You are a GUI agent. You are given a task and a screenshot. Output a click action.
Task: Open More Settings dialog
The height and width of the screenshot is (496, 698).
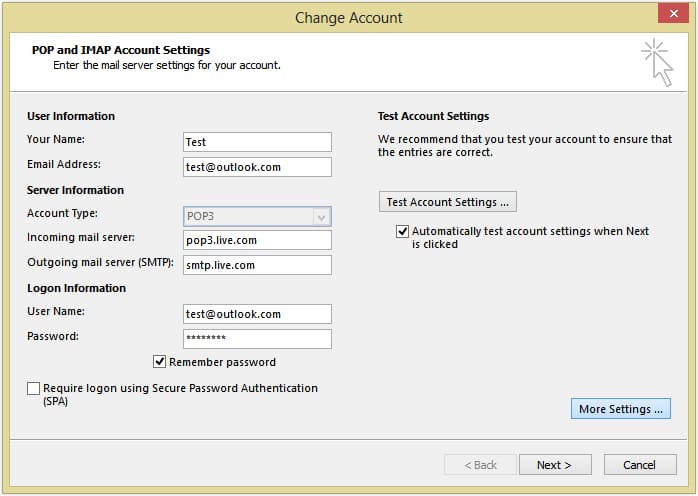[620, 409]
